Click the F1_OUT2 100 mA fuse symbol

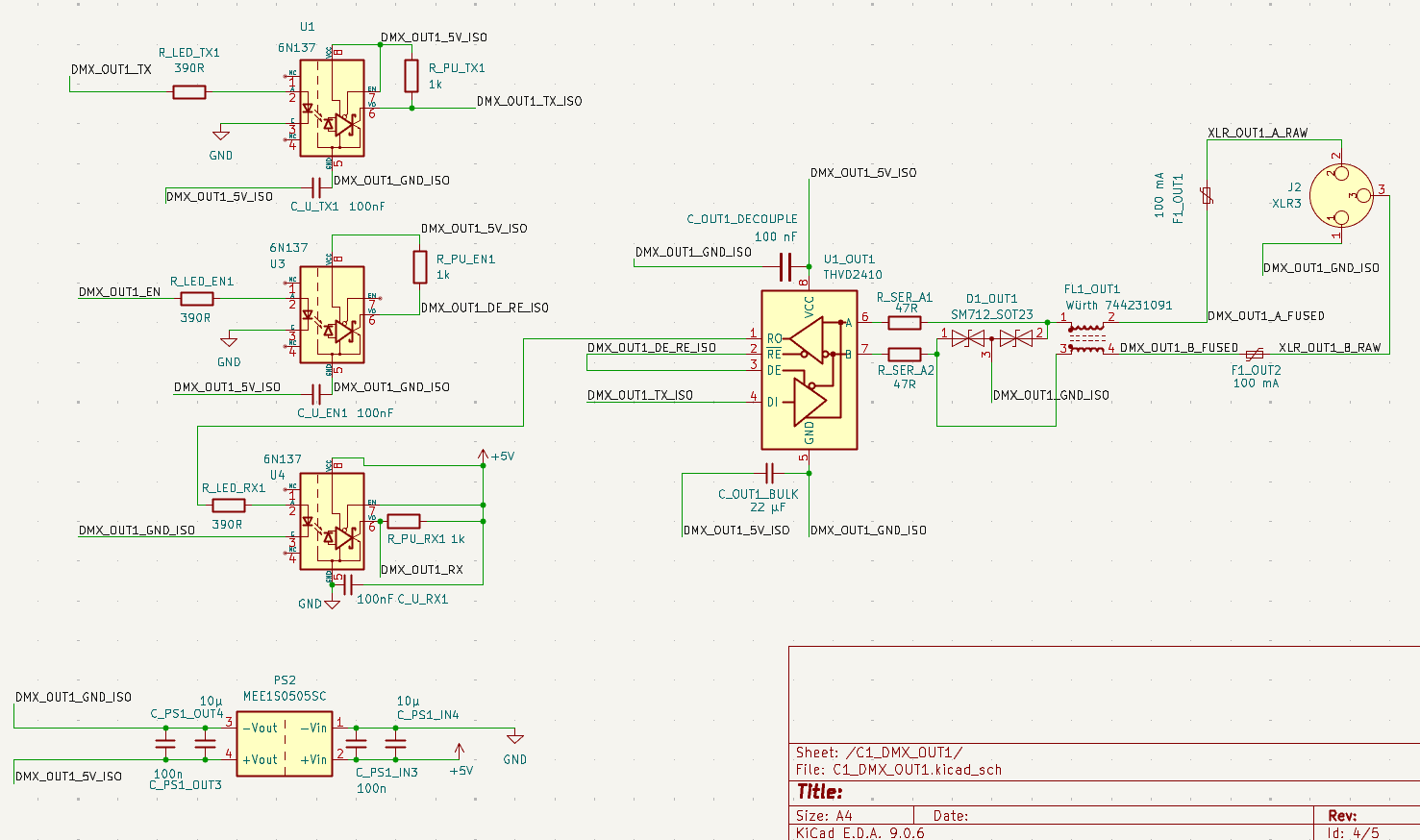1254,355
